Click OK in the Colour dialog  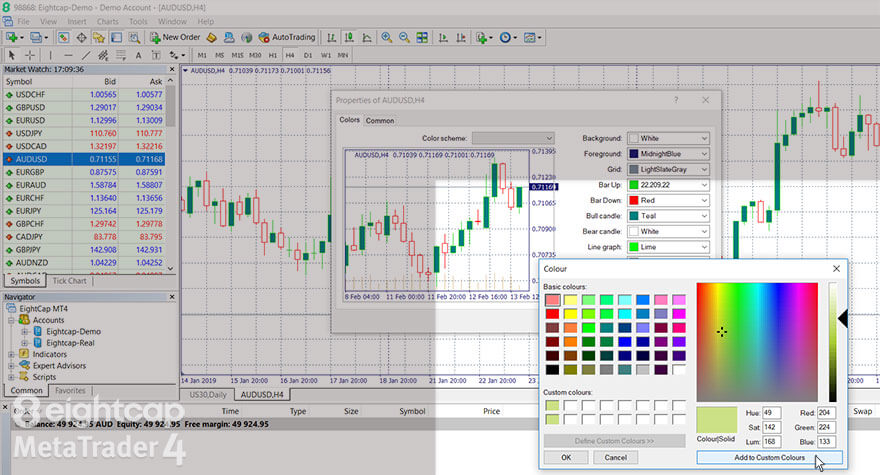(x=566, y=458)
